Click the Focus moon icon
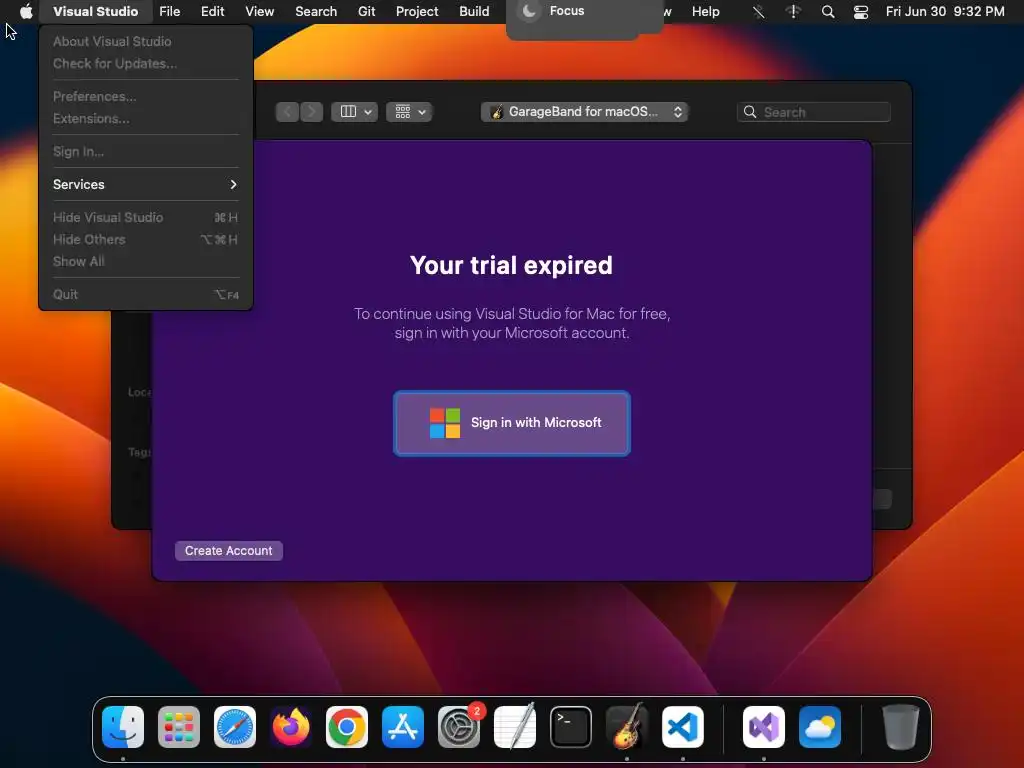 [530, 11]
